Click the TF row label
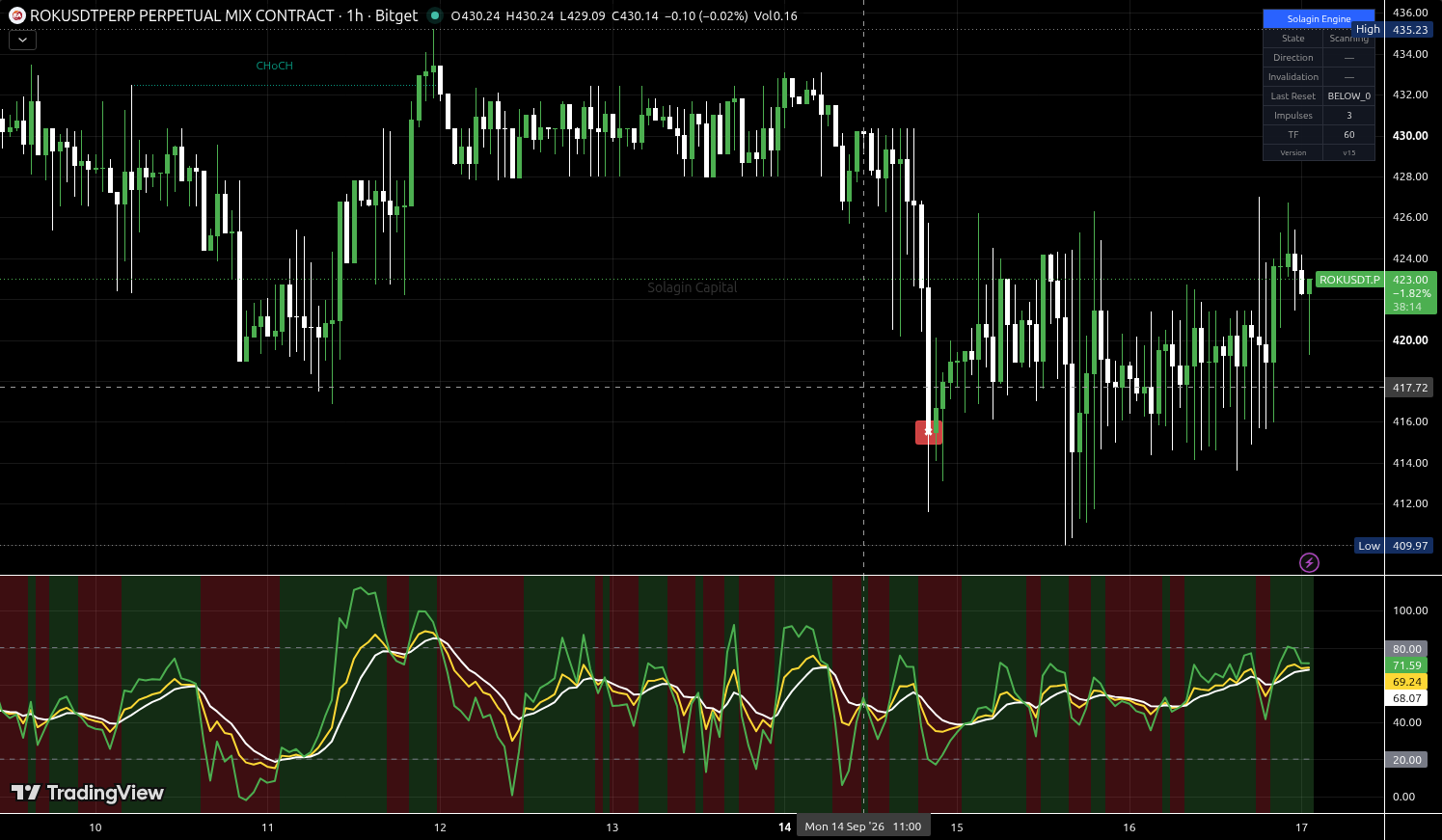Viewport: 1442px width, 840px height. 1292,135
